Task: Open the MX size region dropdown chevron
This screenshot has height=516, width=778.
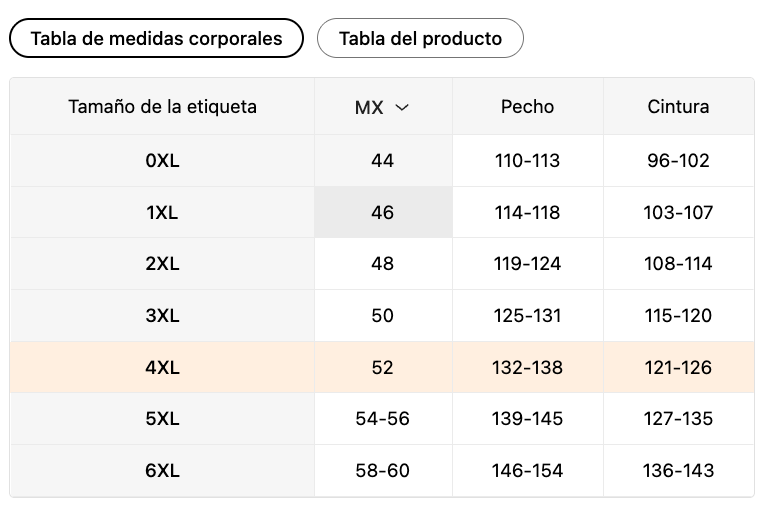Action: click(x=401, y=107)
